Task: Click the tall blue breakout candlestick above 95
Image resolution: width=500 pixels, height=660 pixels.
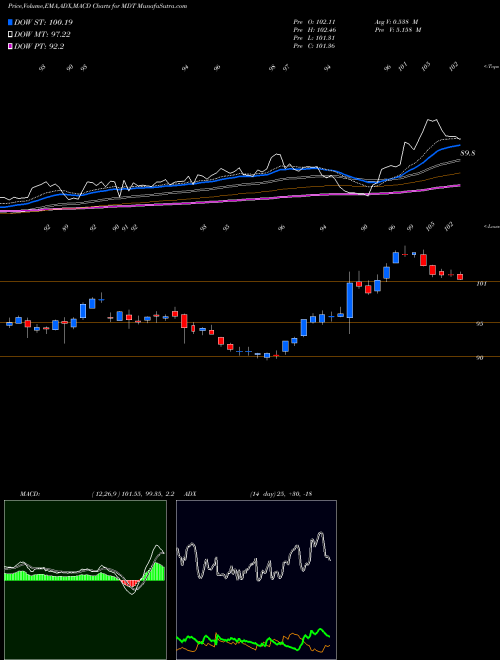Action: point(350,300)
